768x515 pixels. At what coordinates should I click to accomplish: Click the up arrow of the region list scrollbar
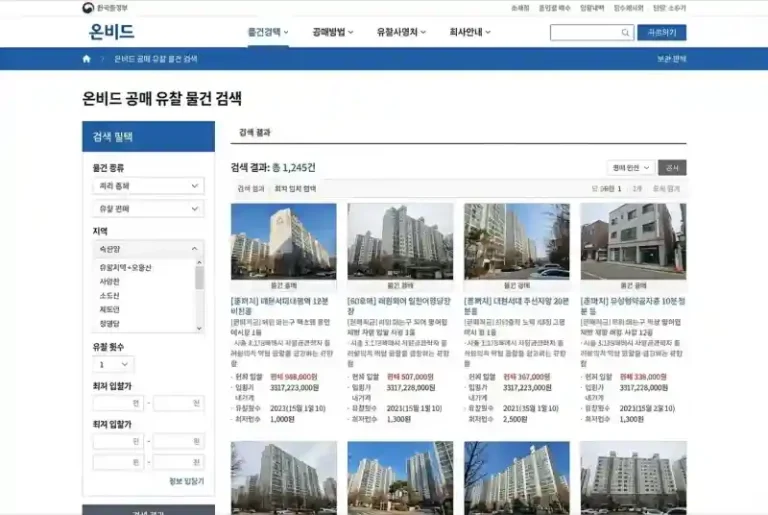(199, 263)
